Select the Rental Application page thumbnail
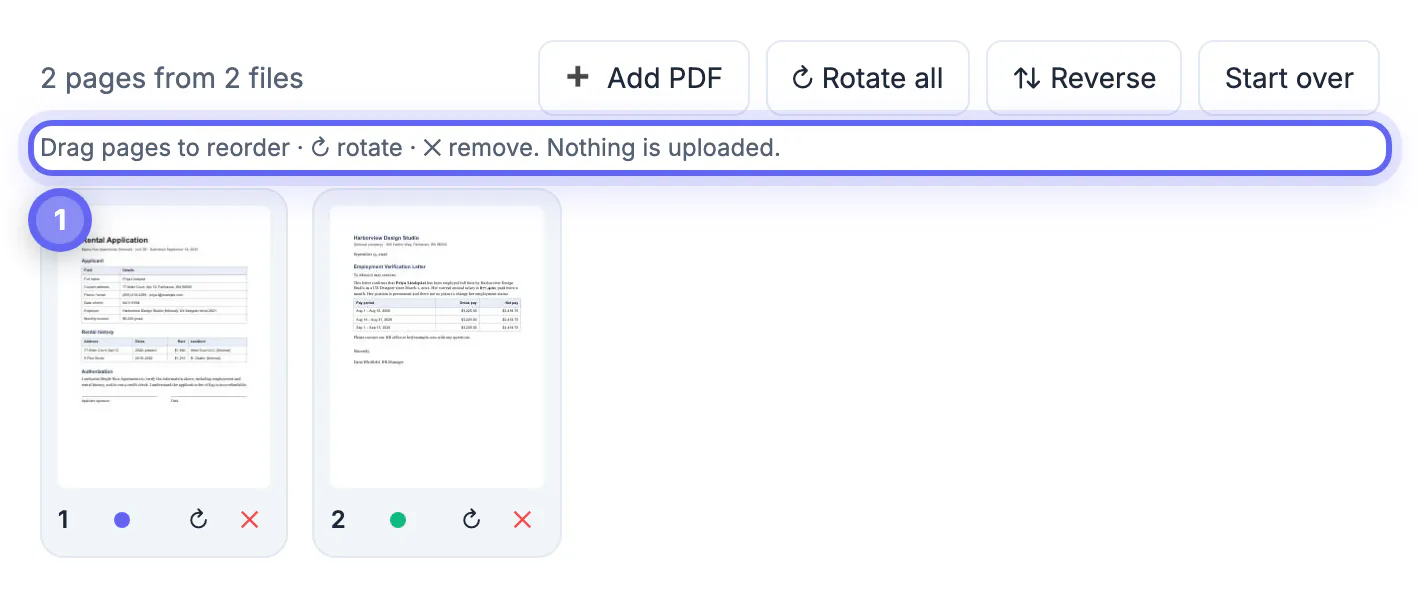Image resolution: width=1420 pixels, height=598 pixels. point(164,347)
